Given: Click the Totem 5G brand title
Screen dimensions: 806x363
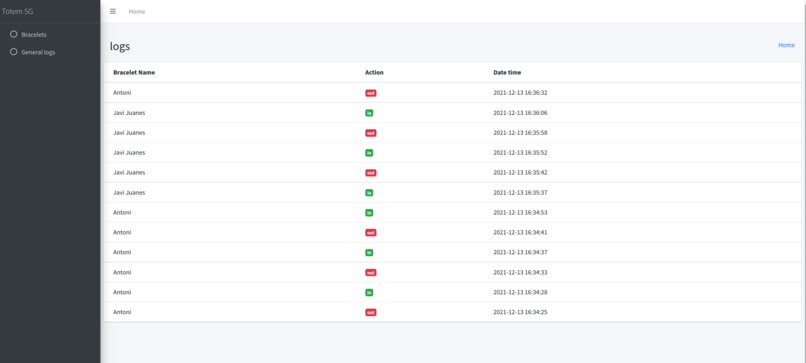Looking at the screenshot, I should click(x=17, y=11).
